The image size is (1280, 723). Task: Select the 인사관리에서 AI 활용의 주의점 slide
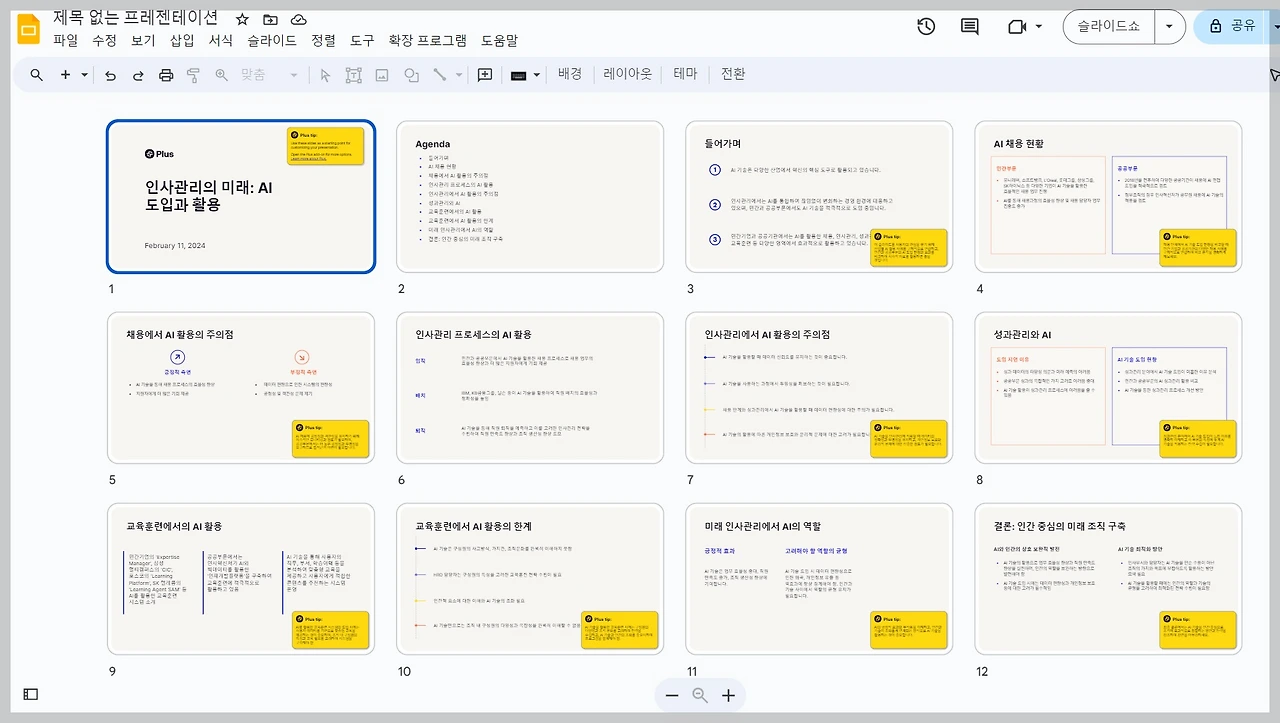(819, 388)
